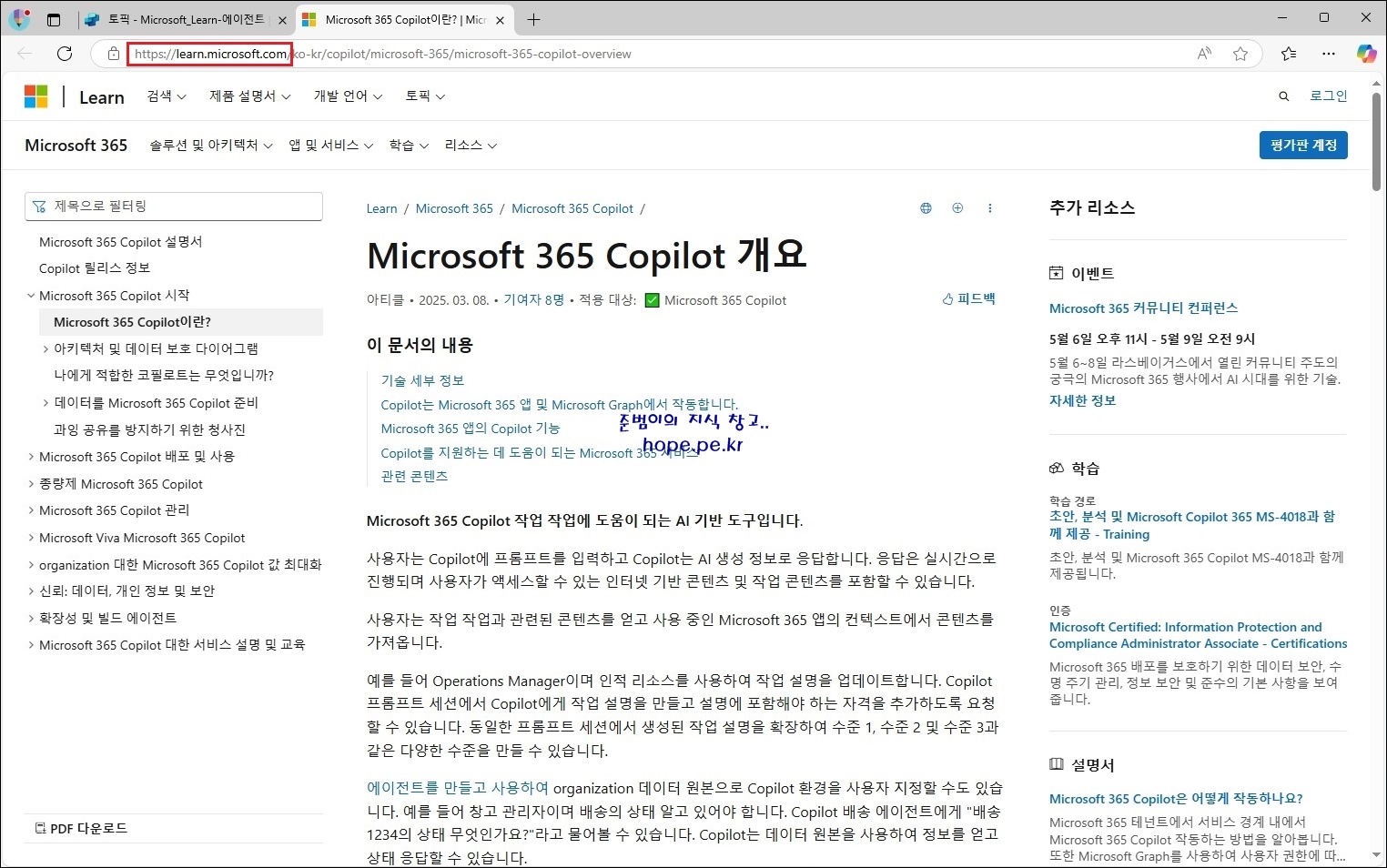Change language via globe icon
The height and width of the screenshot is (868, 1387).
pyautogui.click(x=926, y=208)
